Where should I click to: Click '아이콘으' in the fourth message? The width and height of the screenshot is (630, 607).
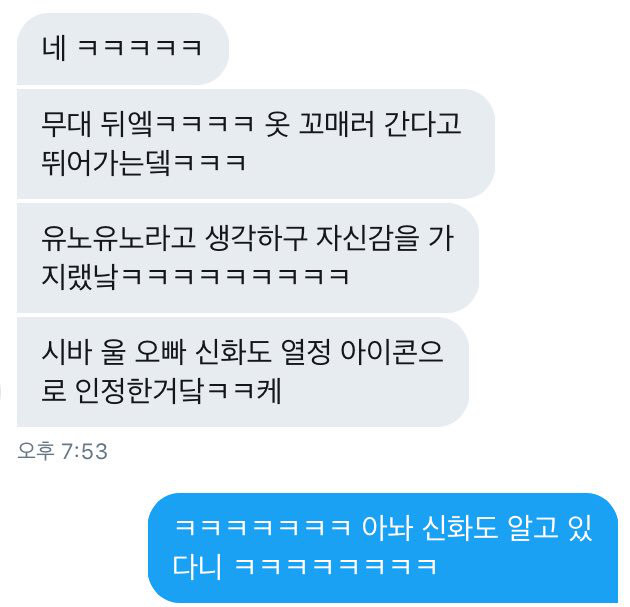click(x=391, y=352)
